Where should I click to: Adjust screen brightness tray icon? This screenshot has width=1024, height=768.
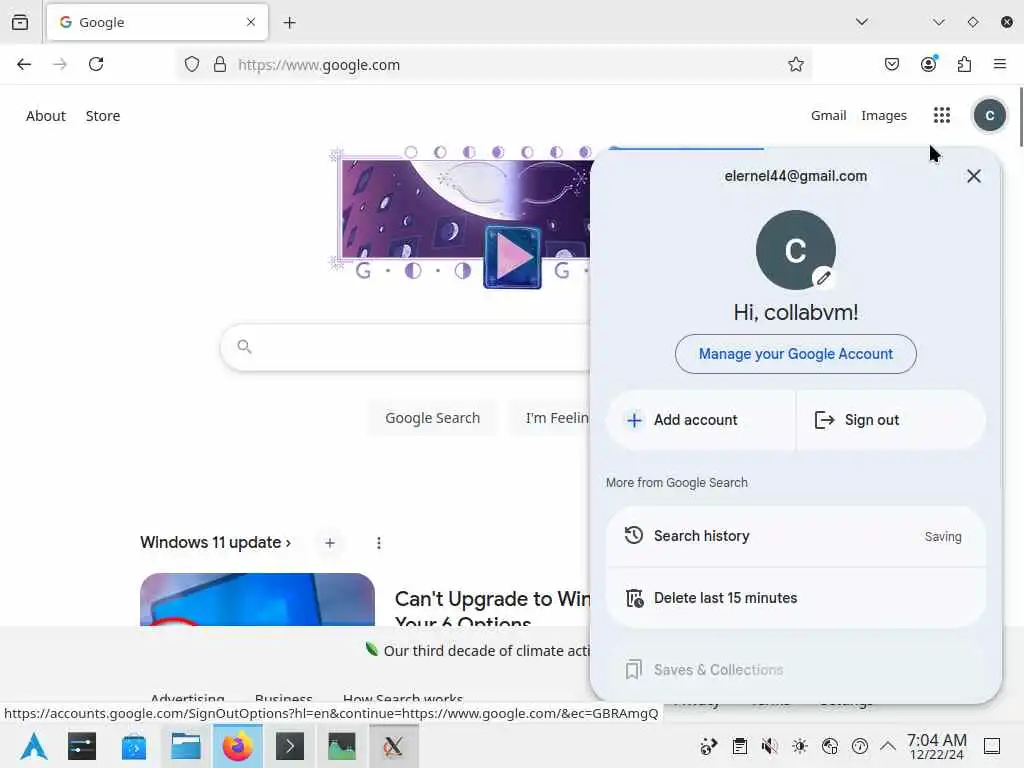coord(799,746)
